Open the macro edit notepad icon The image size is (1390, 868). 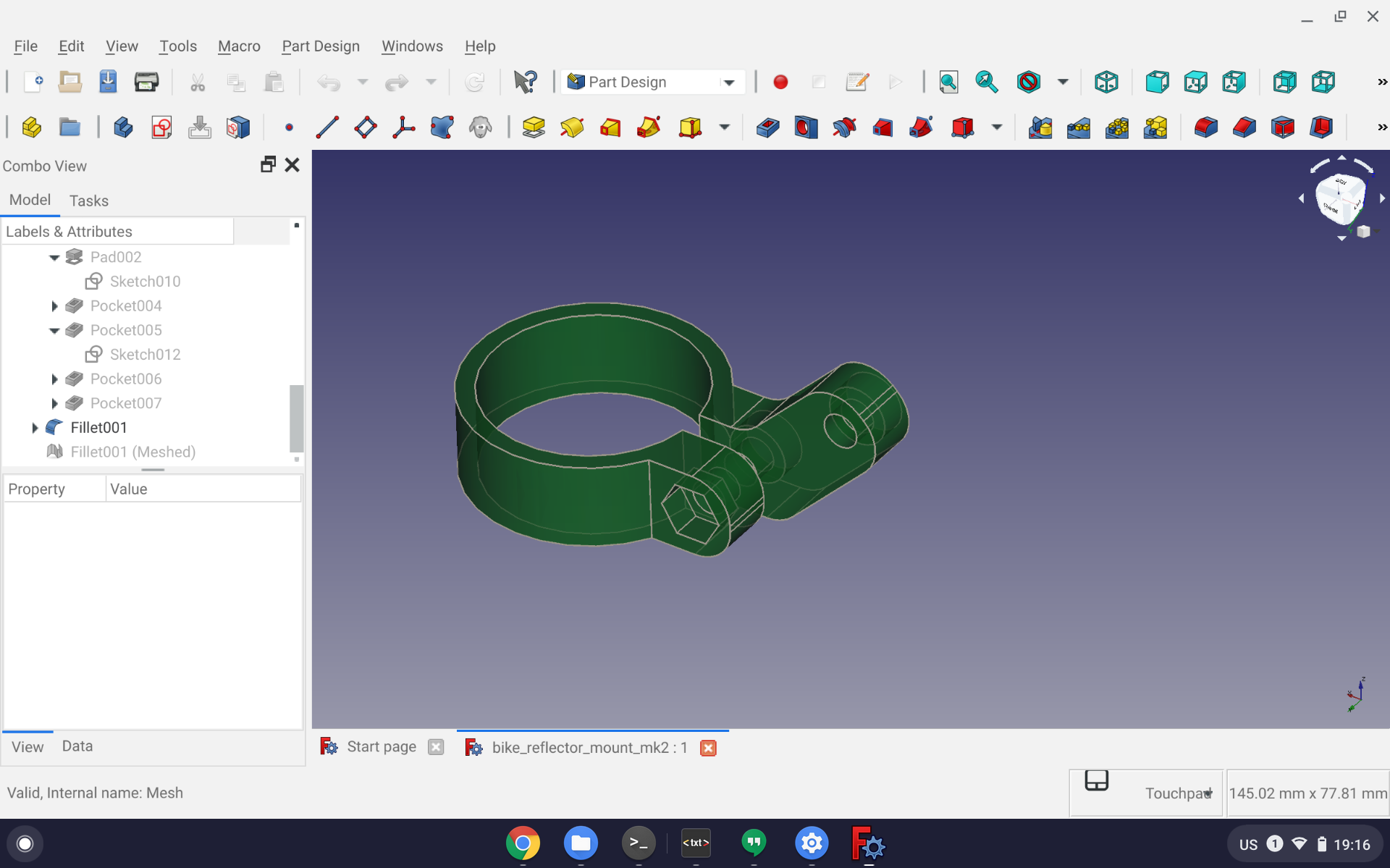(x=857, y=82)
